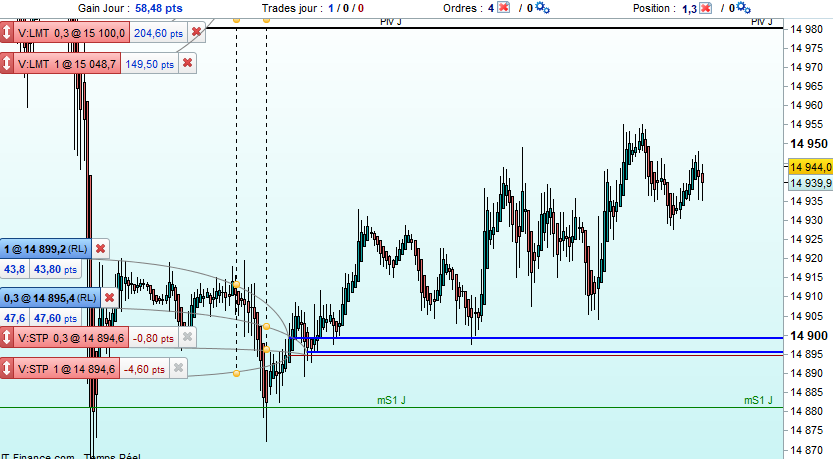Remove the V:STP 0,3 @ 14 894,6 stop
This screenshot has height=460, width=833.
tap(188, 337)
